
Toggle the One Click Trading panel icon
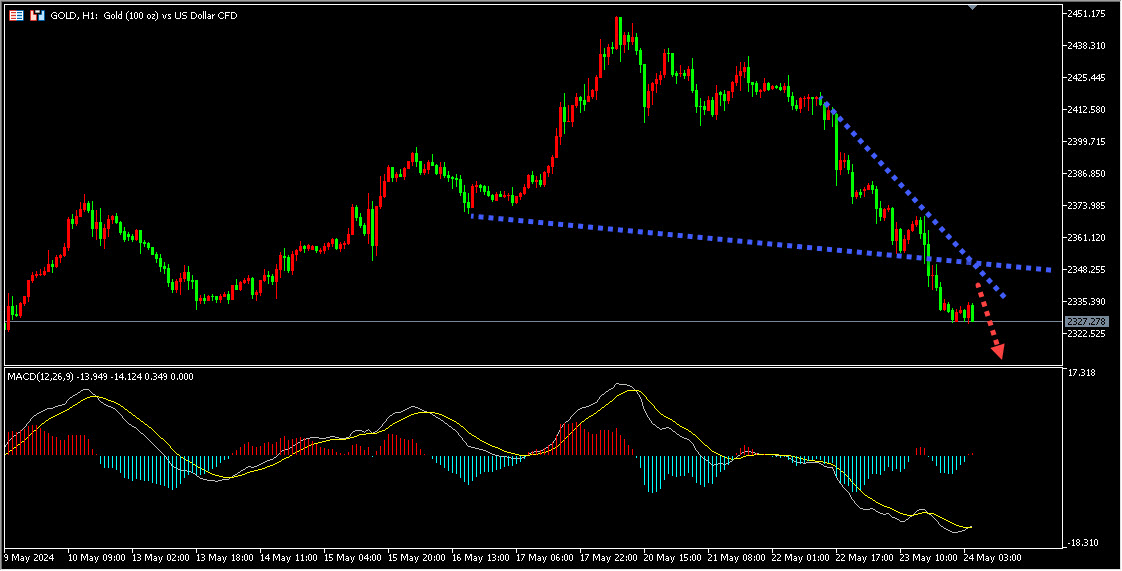pos(37,15)
